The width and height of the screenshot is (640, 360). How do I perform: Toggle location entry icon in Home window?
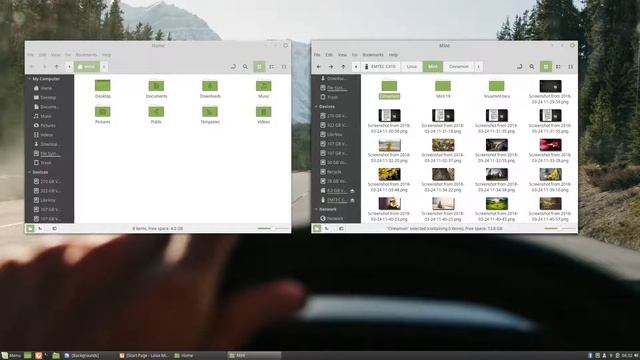(233, 67)
